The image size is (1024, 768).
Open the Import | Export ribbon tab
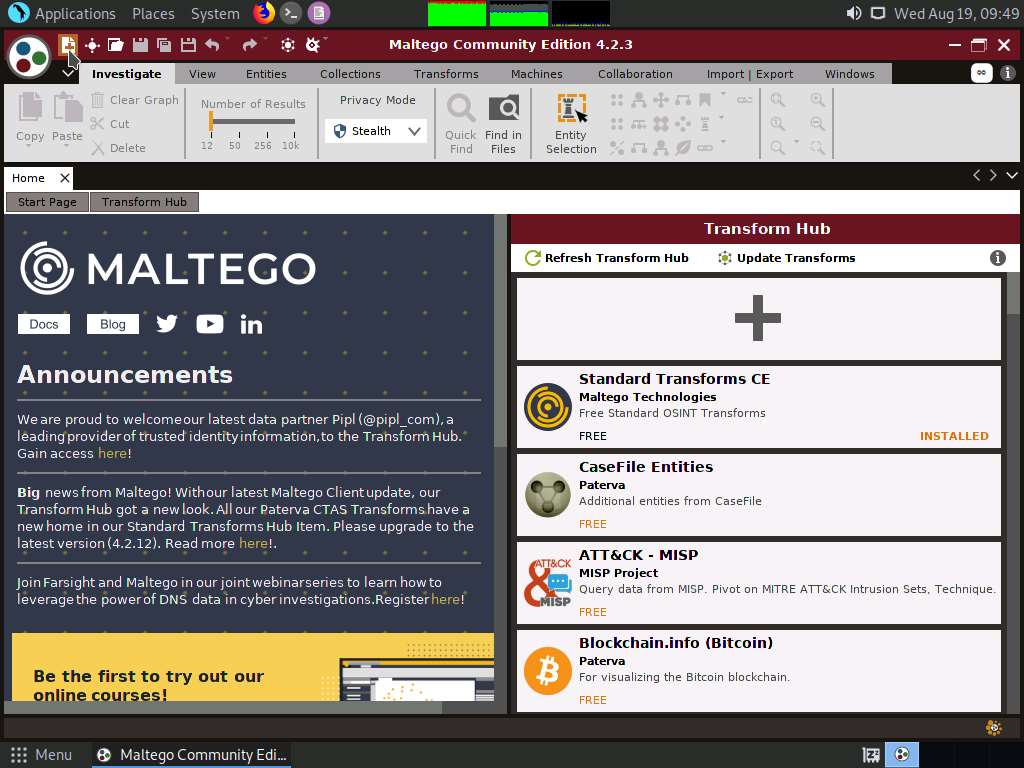pyautogui.click(x=750, y=74)
